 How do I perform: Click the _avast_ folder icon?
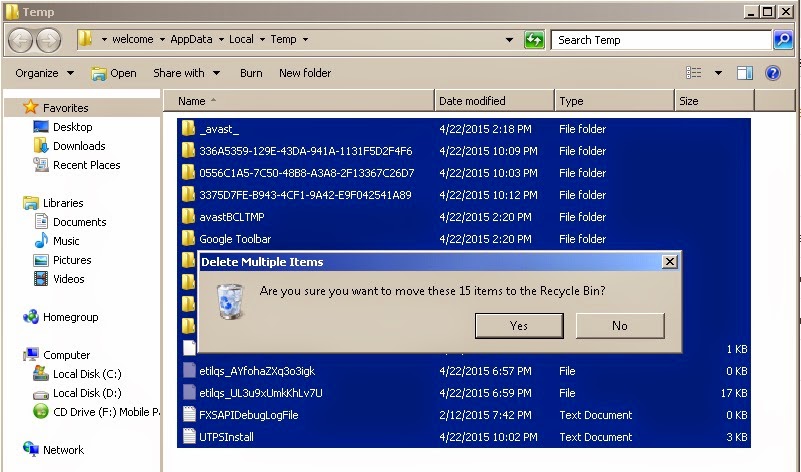[189, 129]
